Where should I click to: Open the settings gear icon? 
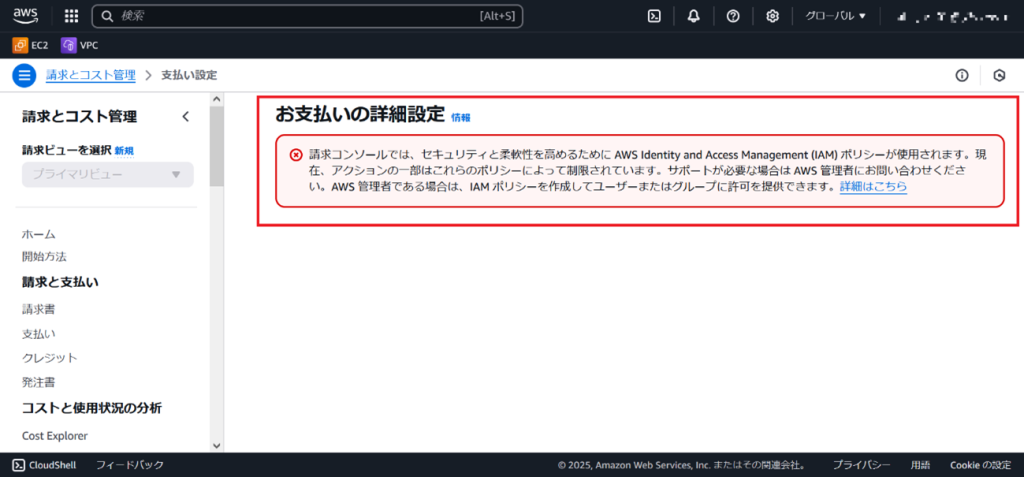(x=772, y=16)
